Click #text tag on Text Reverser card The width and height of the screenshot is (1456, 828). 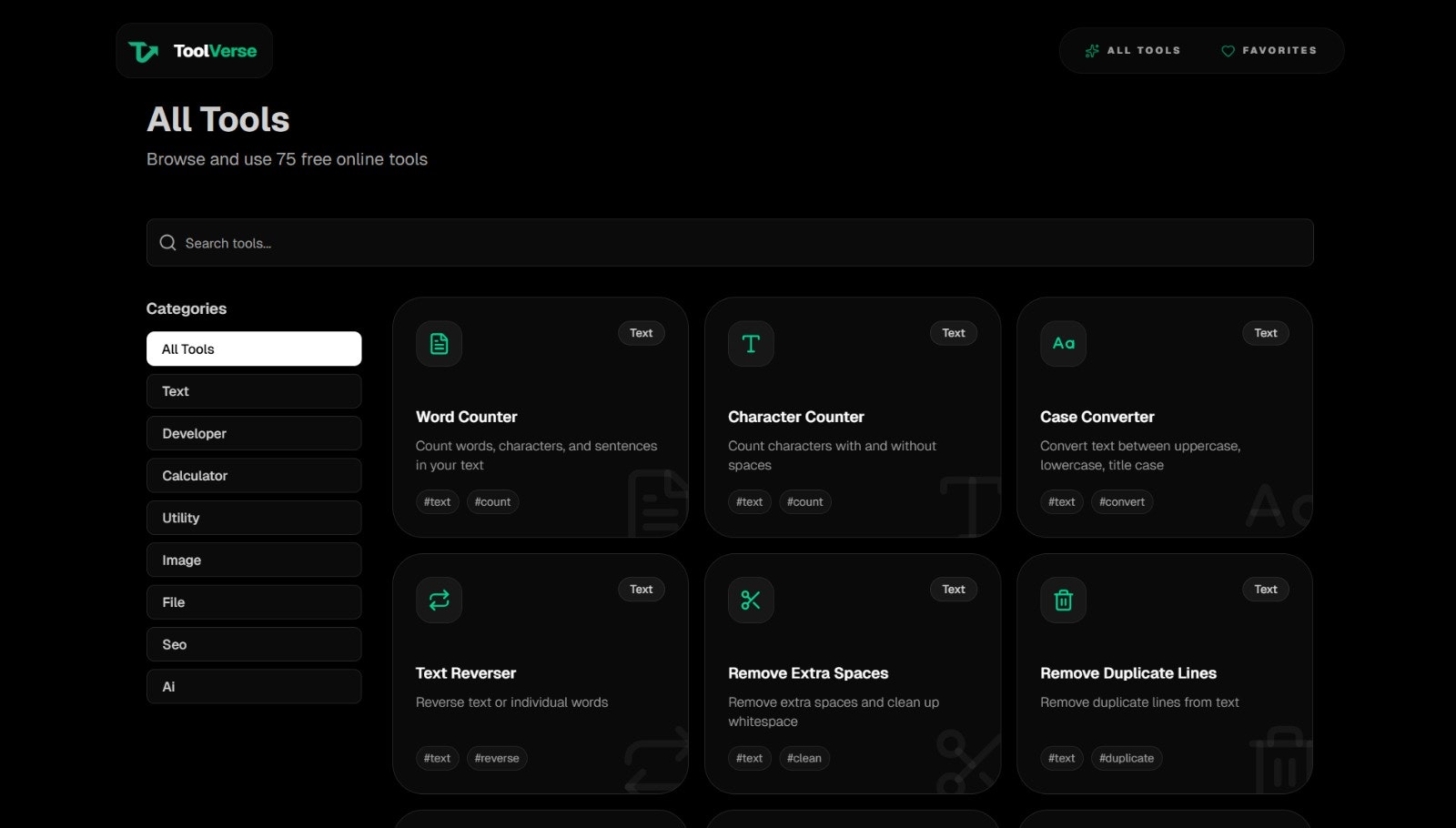pyautogui.click(x=437, y=759)
